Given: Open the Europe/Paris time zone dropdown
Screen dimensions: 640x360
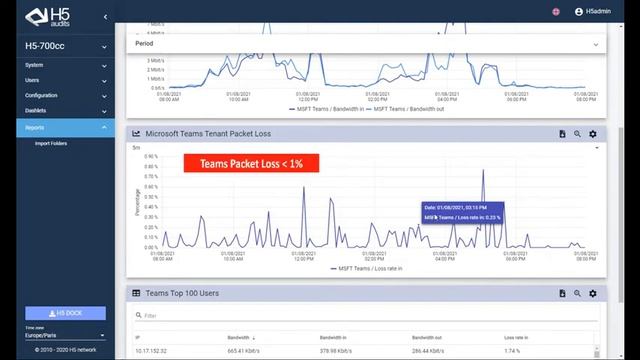Looking at the screenshot, I should point(65,336).
